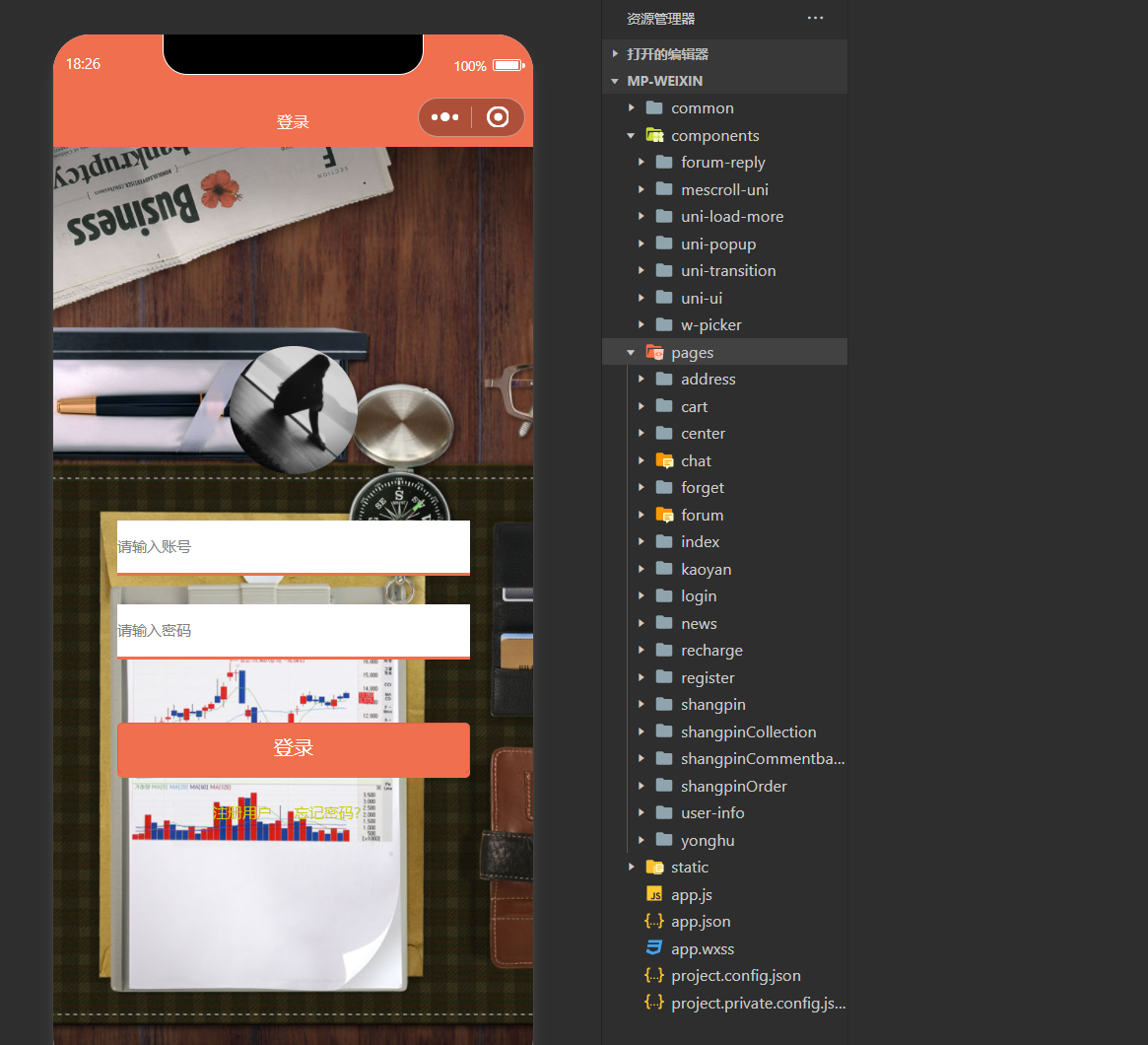Click the explorer panel more options ellipsis
Image resolution: width=1148 pixels, height=1045 pixels.
point(815,18)
